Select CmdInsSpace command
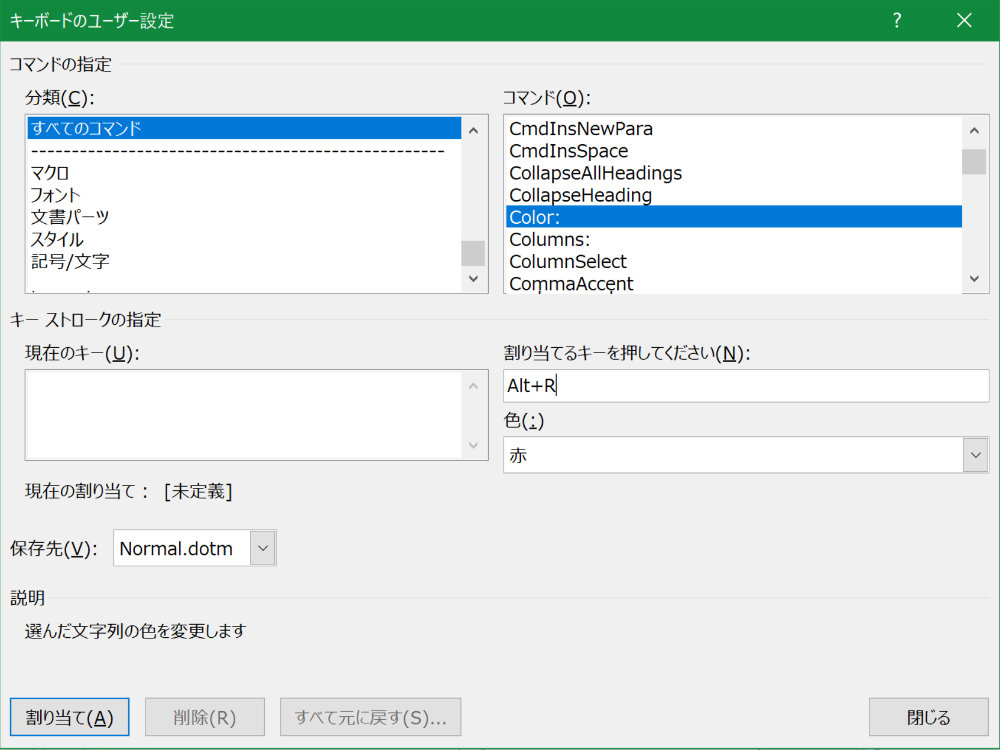The image size is (1000, 750). pyautogui.click(x=734, y=151)
